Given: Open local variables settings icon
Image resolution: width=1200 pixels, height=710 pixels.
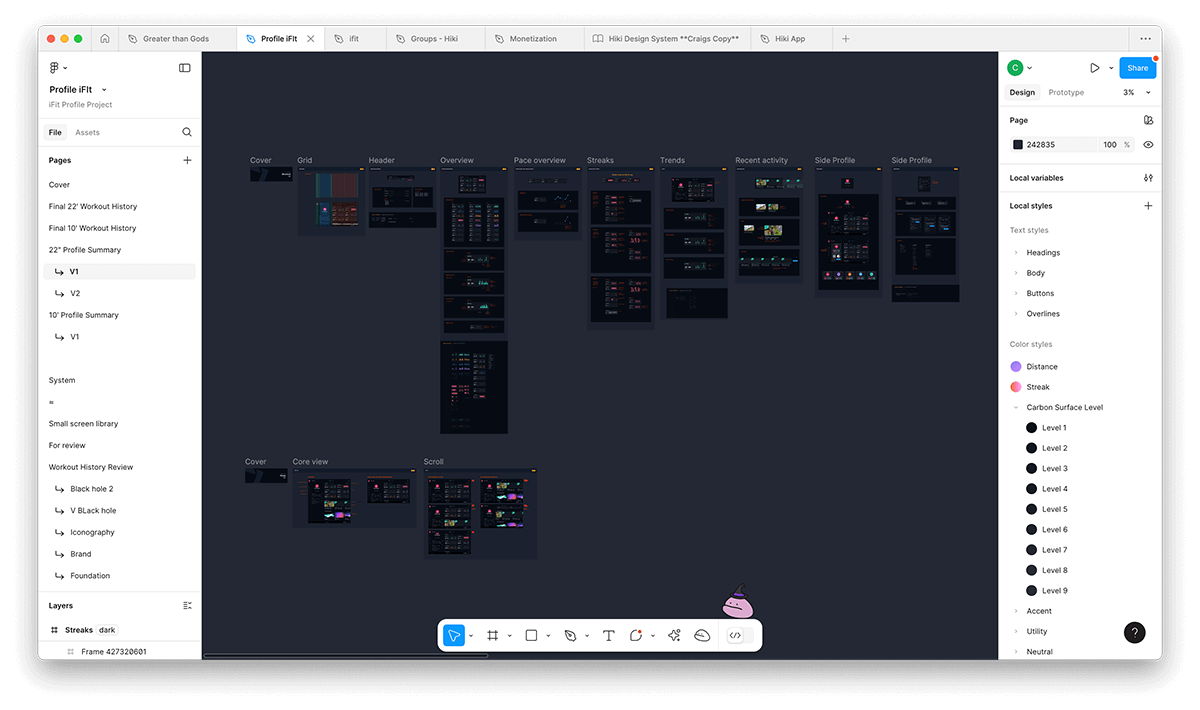Looking at the screenshot, I should 1148,178.
